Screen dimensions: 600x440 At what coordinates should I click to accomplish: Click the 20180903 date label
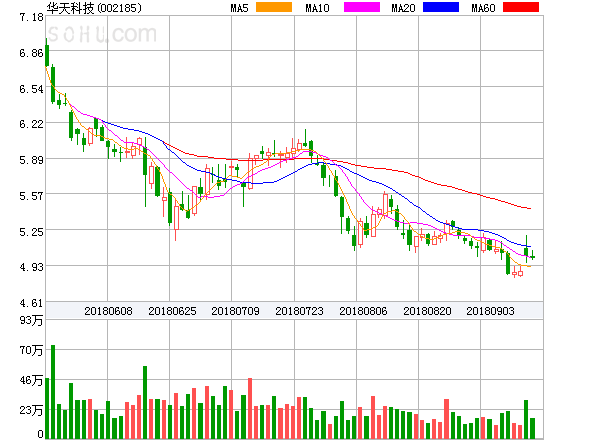(491, 311)
